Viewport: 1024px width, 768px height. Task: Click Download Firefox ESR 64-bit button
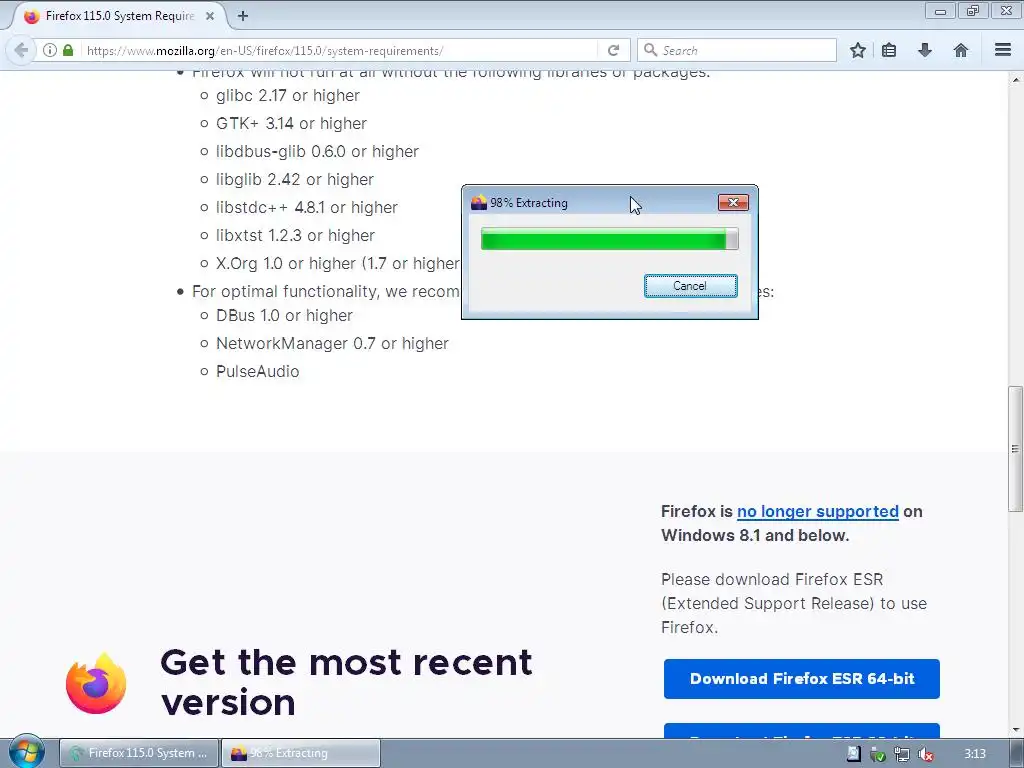801,679
